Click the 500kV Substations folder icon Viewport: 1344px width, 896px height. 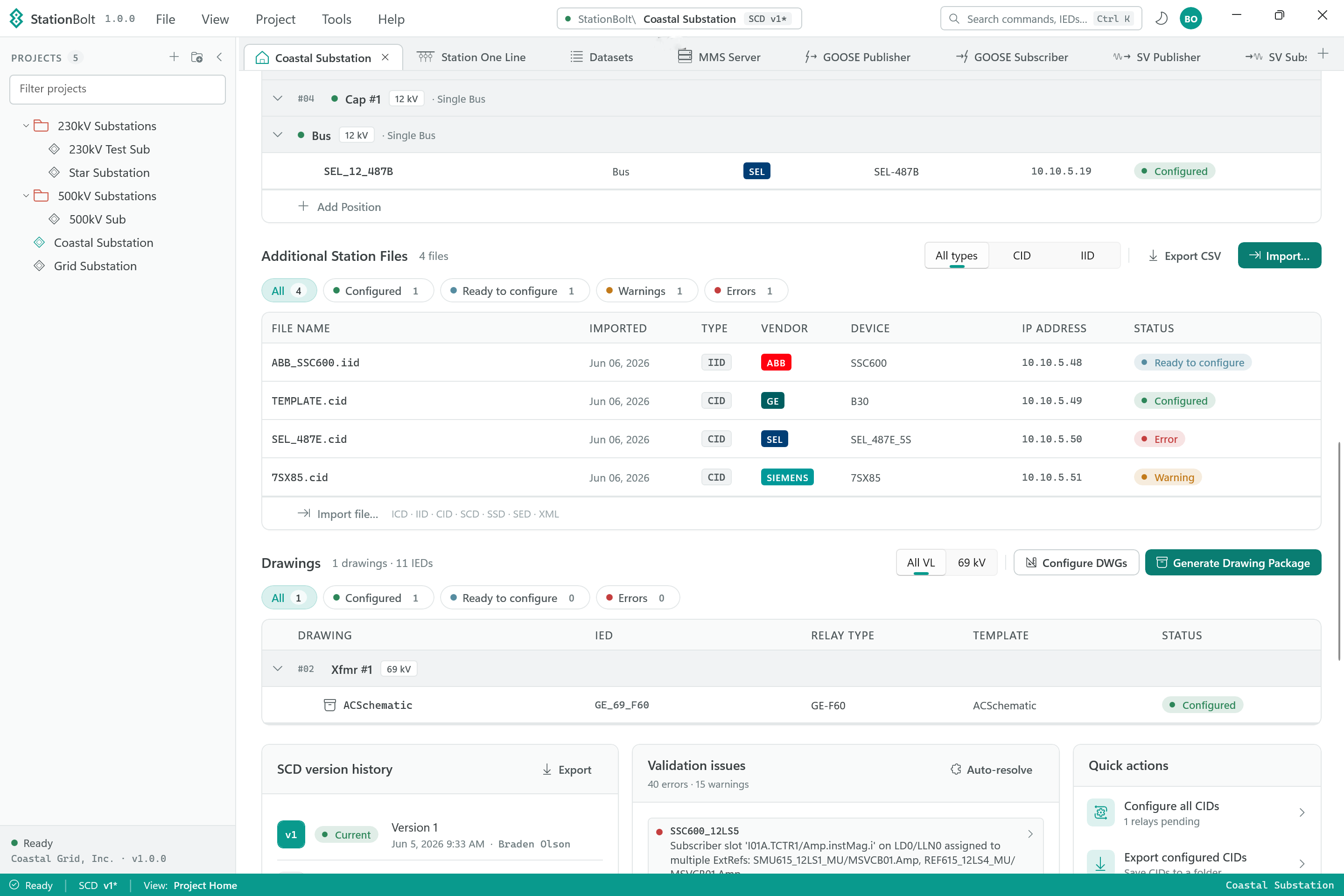click(41, 196)
